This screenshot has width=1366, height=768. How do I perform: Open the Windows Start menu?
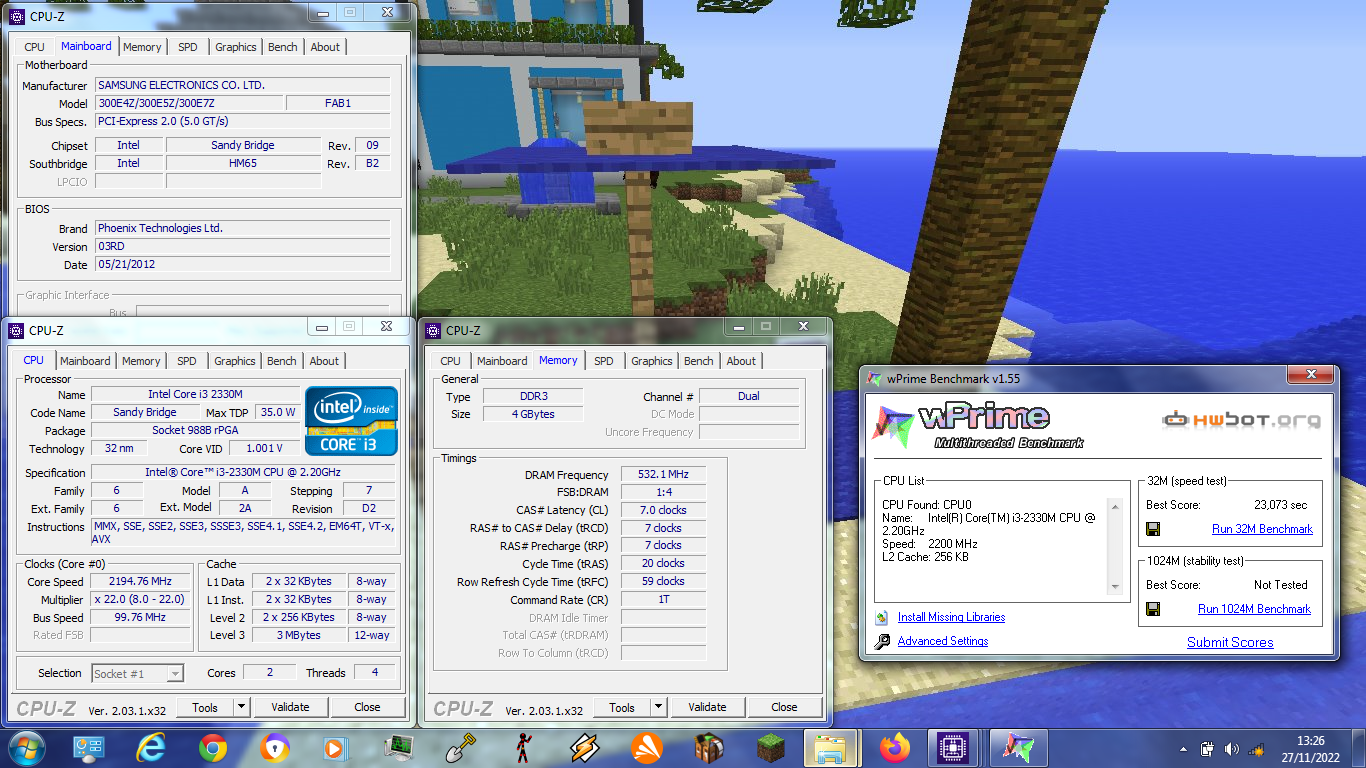26,748
